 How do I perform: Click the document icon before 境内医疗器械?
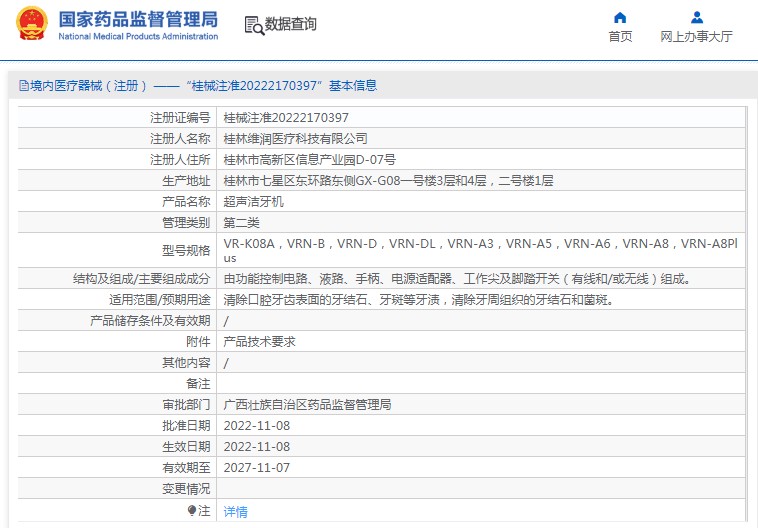click(24, 86)
